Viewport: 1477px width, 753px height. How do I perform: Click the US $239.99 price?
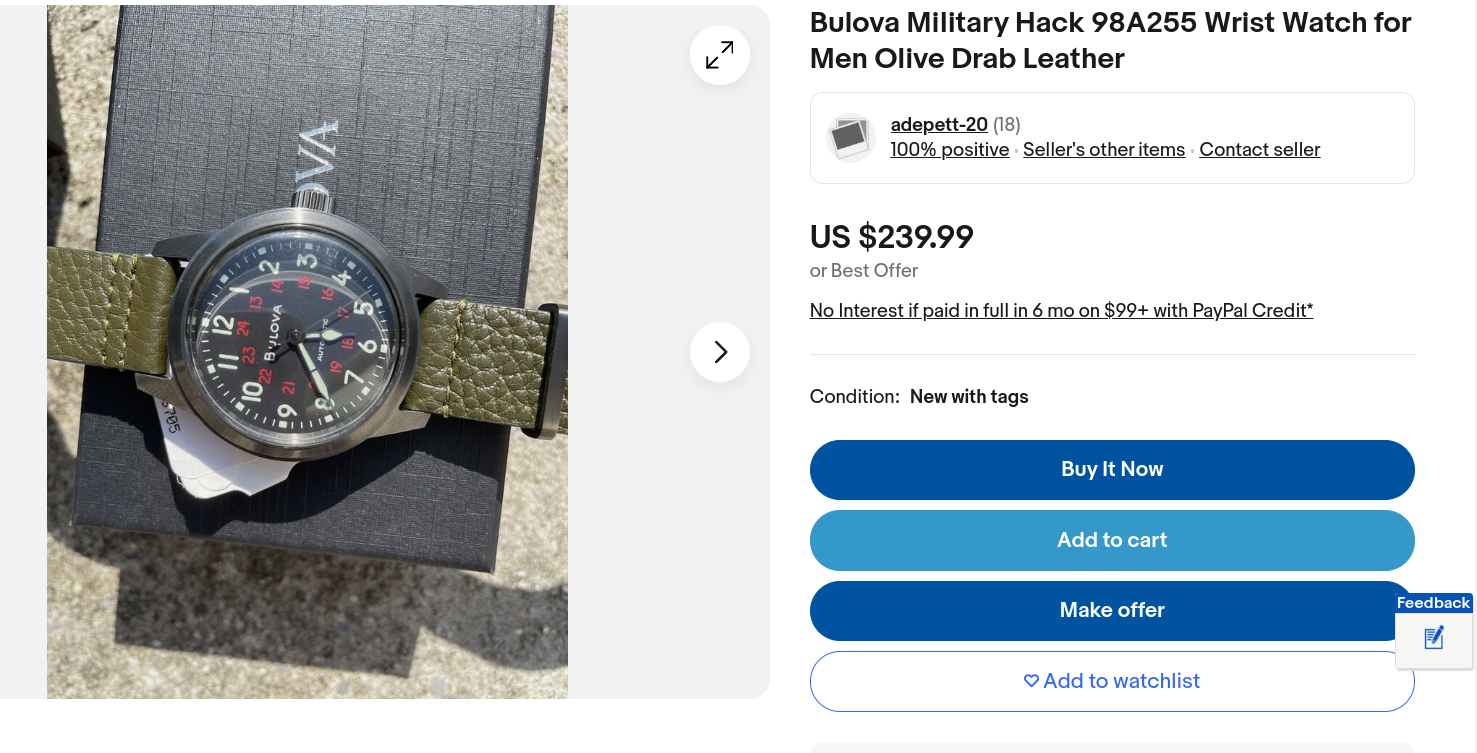point(892,237)
